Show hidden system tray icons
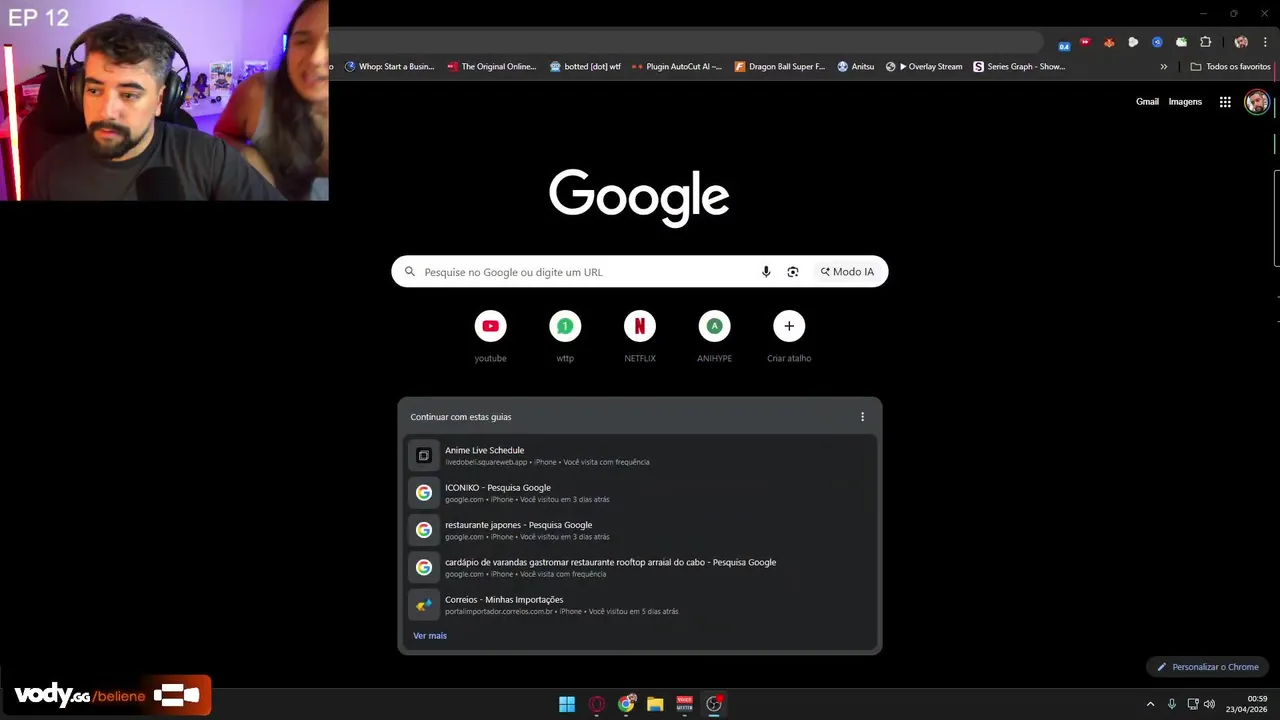 1150,704
